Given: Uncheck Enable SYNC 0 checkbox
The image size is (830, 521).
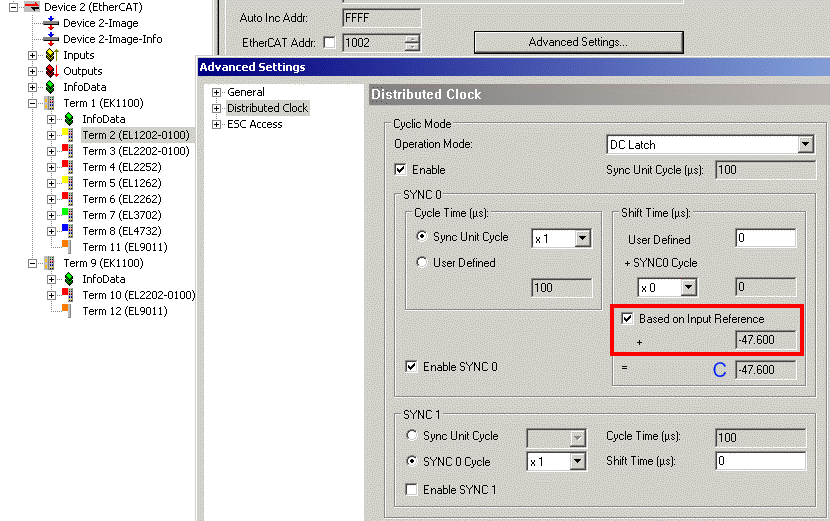Looking at the screenshot, I should 411,366.
